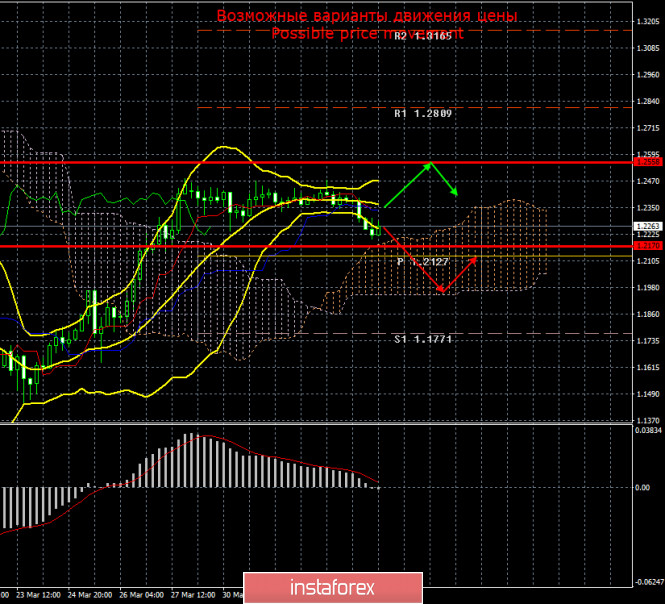Screen dimensions: 665x604
Task: Click the 1.2105 price axis label
Action: click(648, 261)
